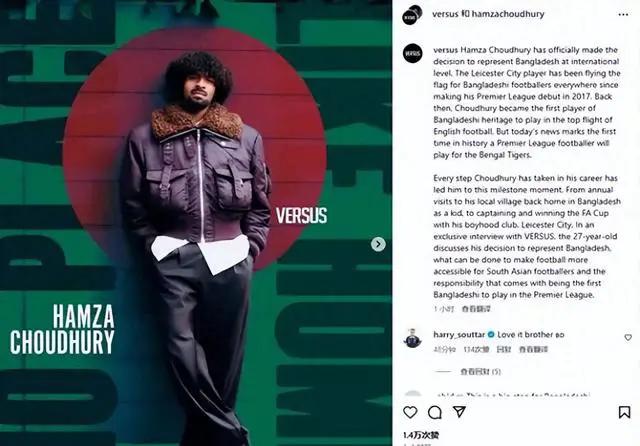Click See translation under the caption

[x=476, y=309]
